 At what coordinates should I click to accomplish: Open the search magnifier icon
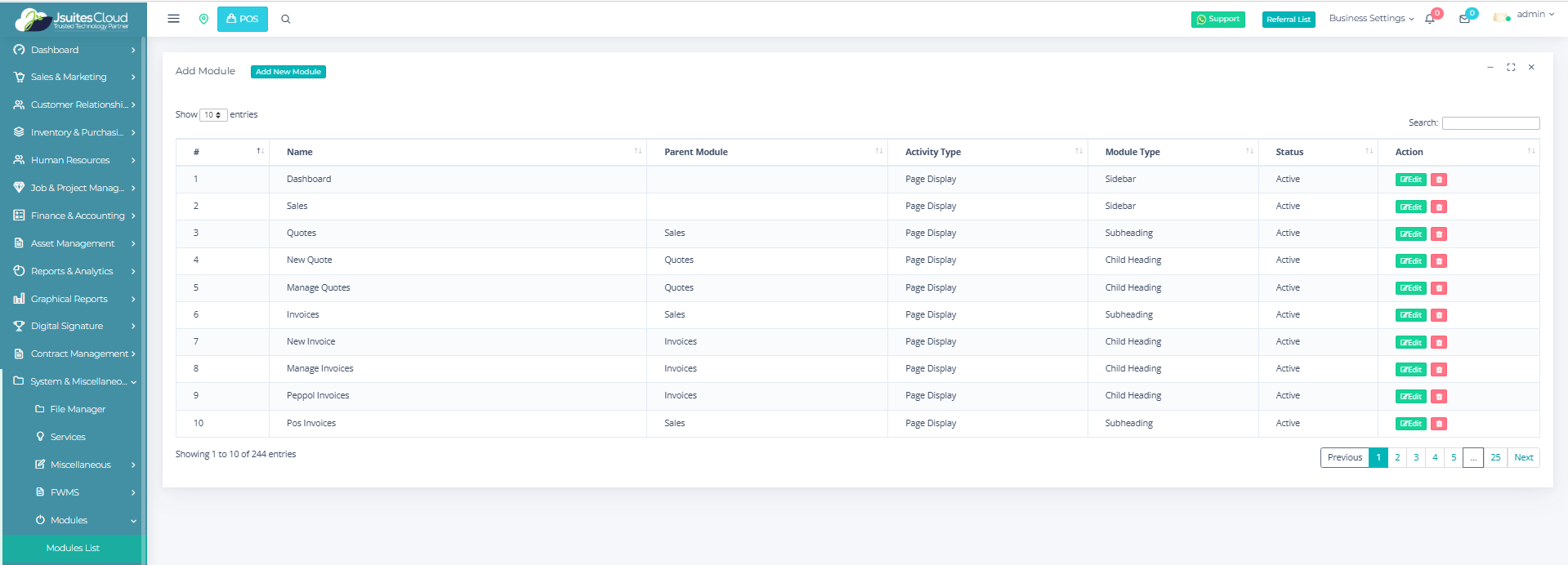click(x=286, y=19)
